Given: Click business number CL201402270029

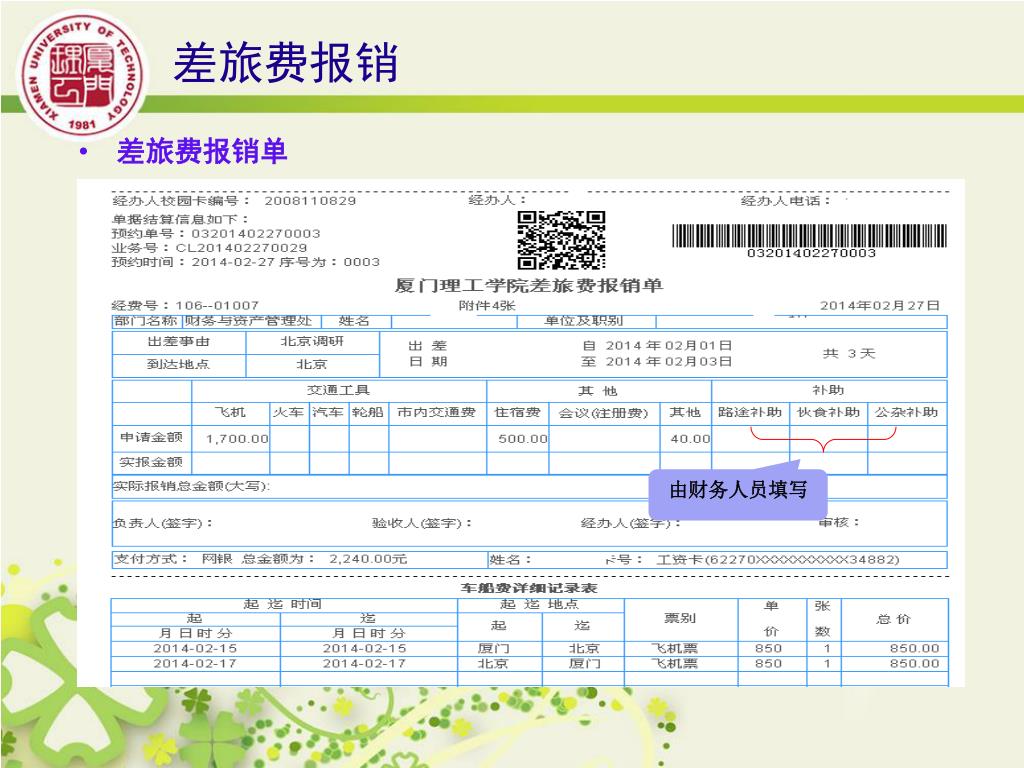Looking at the screenshot, I should pyautogui.click(x=209, y=248).
